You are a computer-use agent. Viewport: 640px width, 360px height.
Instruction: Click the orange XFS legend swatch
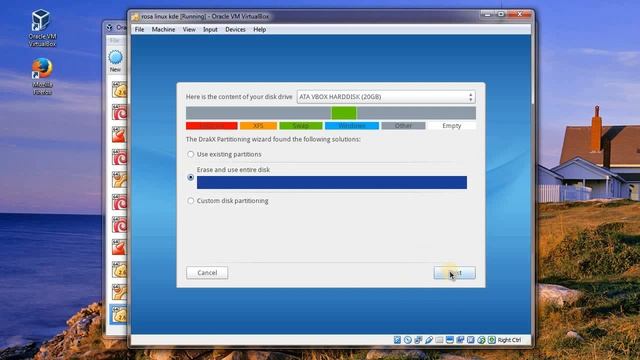pyautogui.click(x=258, y=126)
